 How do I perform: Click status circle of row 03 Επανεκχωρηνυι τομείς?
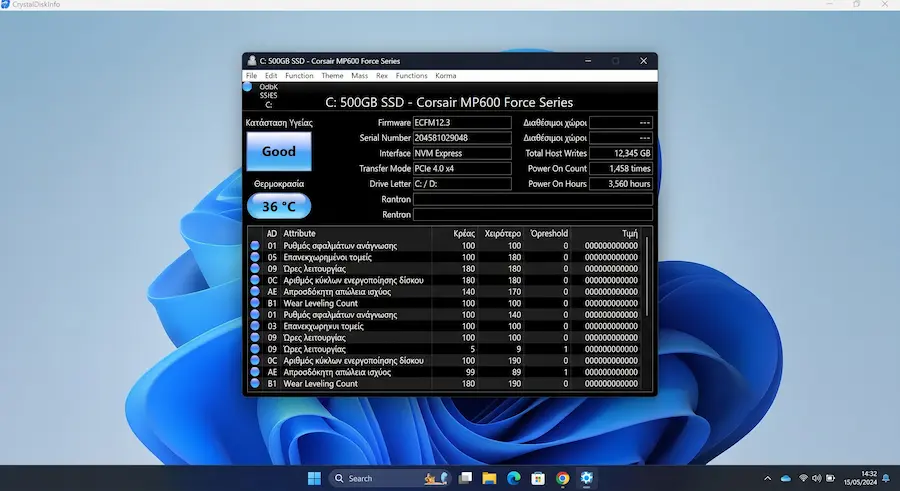(x=255, y=326)
